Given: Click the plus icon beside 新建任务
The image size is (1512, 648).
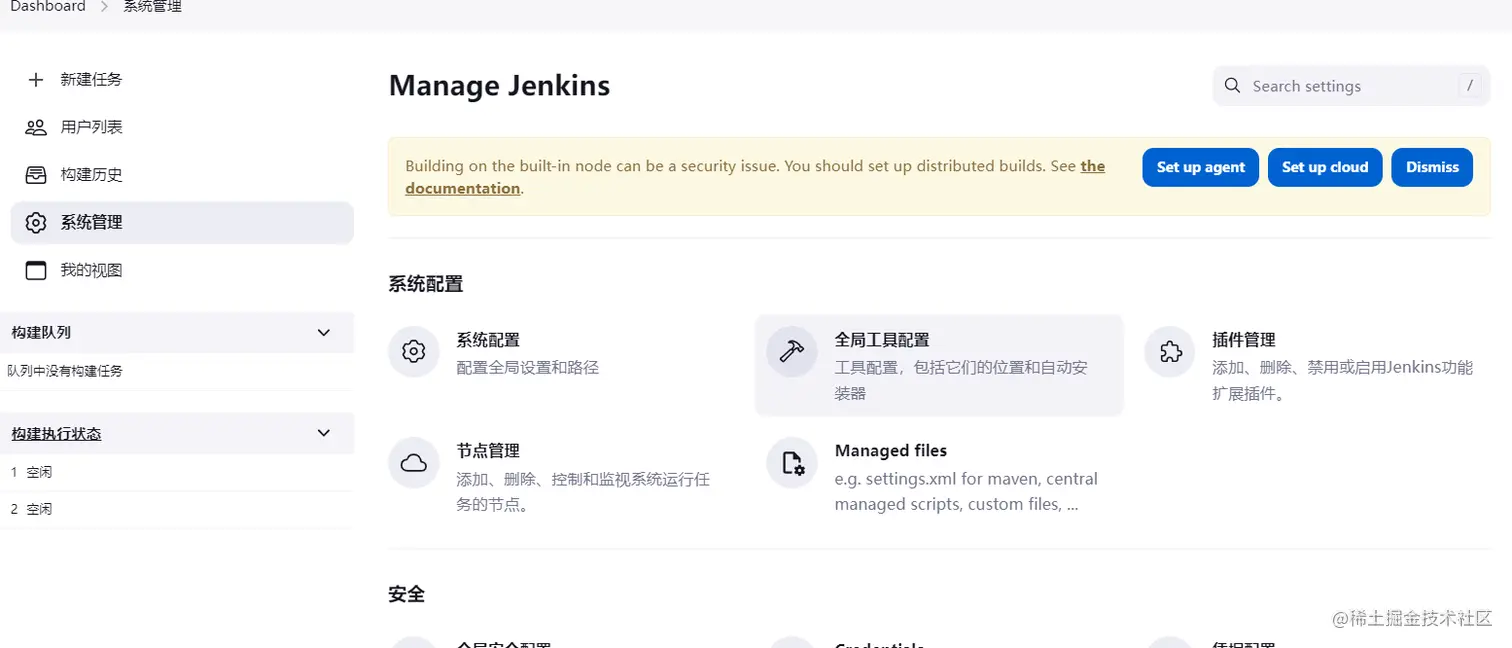Looking at the screenshot, I should [36, 80].
